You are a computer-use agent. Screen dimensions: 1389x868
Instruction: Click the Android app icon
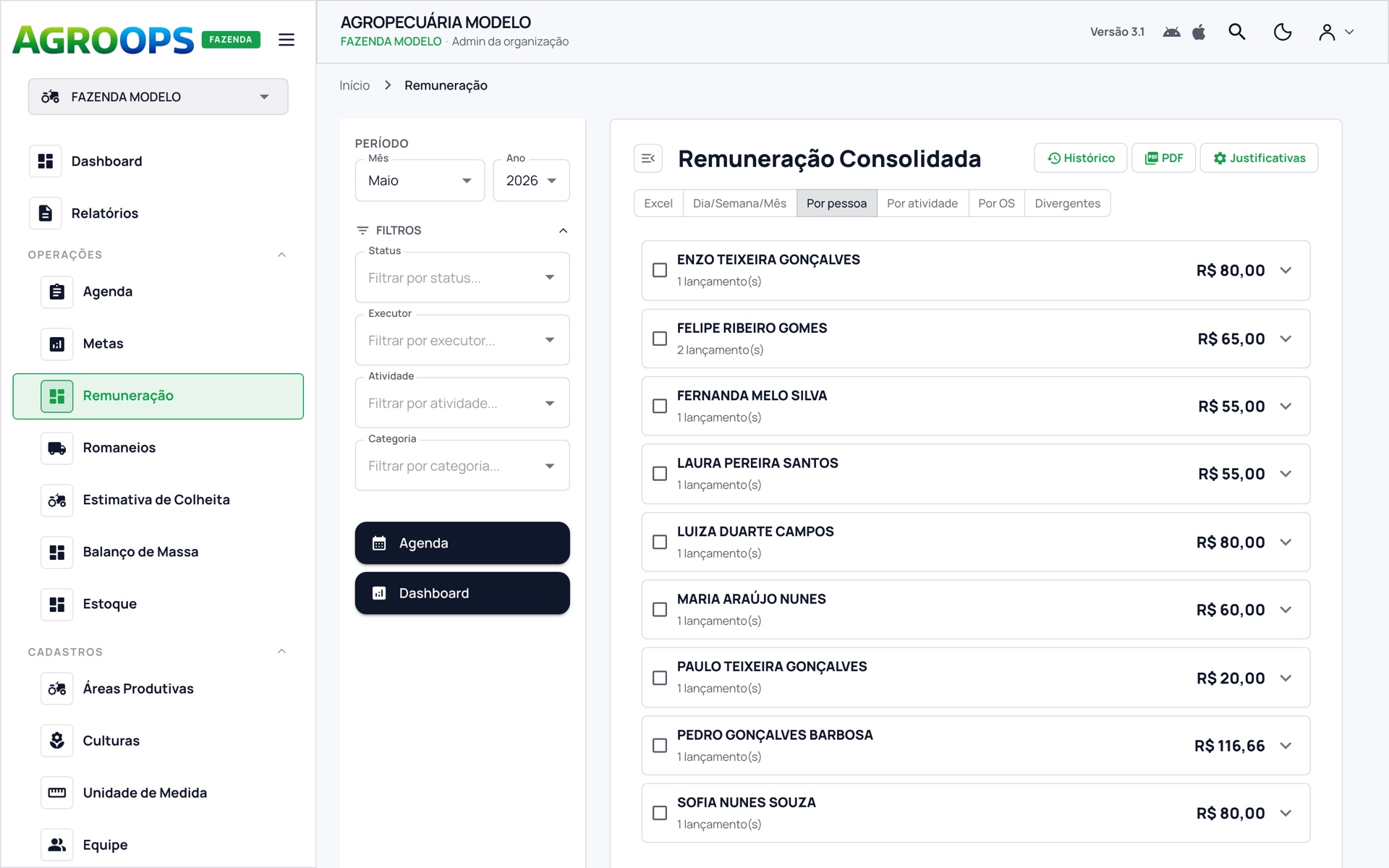(1171, 32)
